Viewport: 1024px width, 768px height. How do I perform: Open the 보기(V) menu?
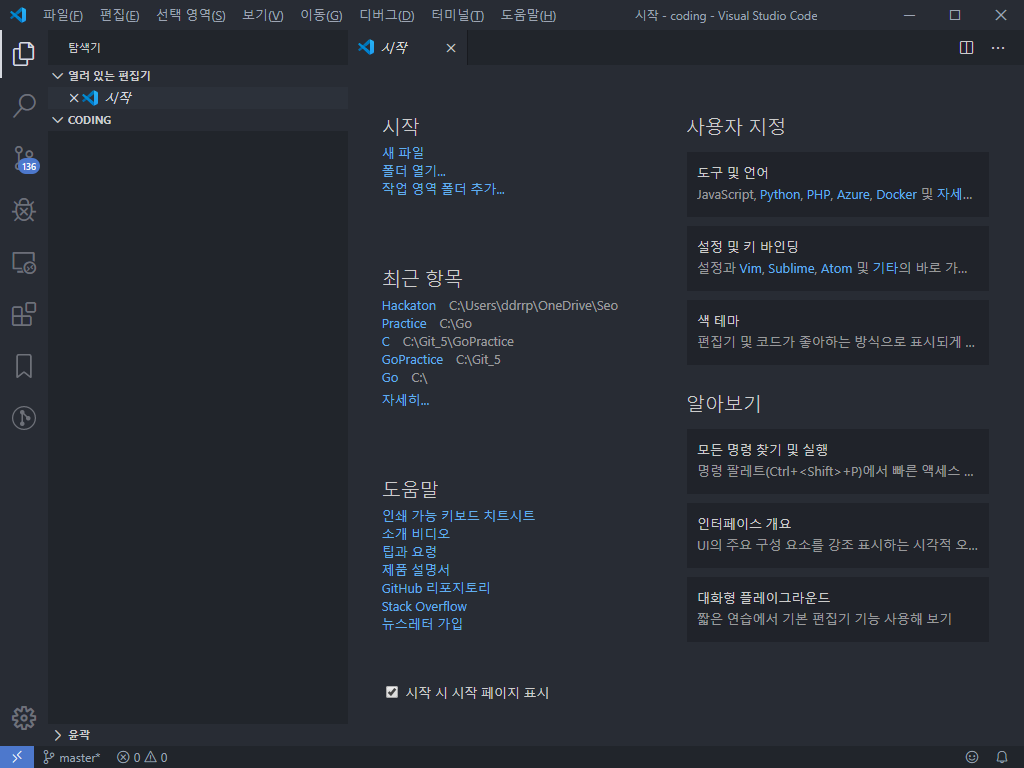pos(263,15)
